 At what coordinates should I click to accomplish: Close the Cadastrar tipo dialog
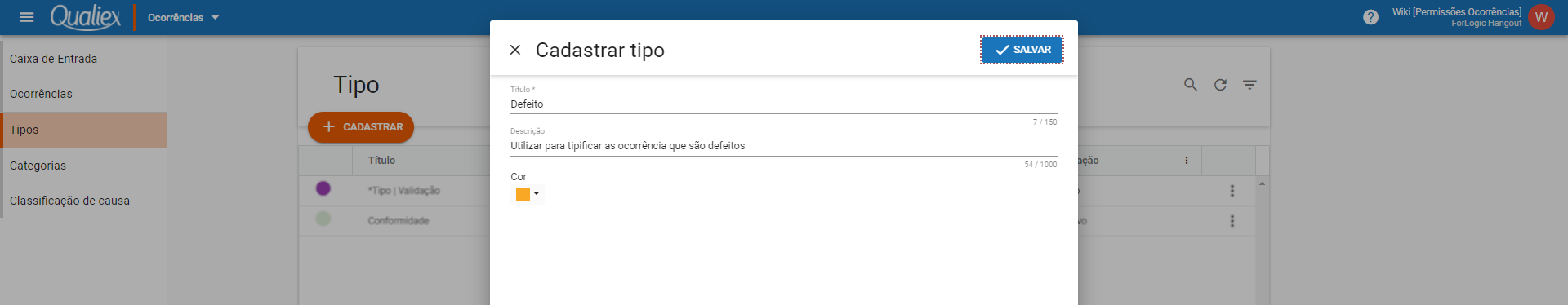click(x=515, y=50)
